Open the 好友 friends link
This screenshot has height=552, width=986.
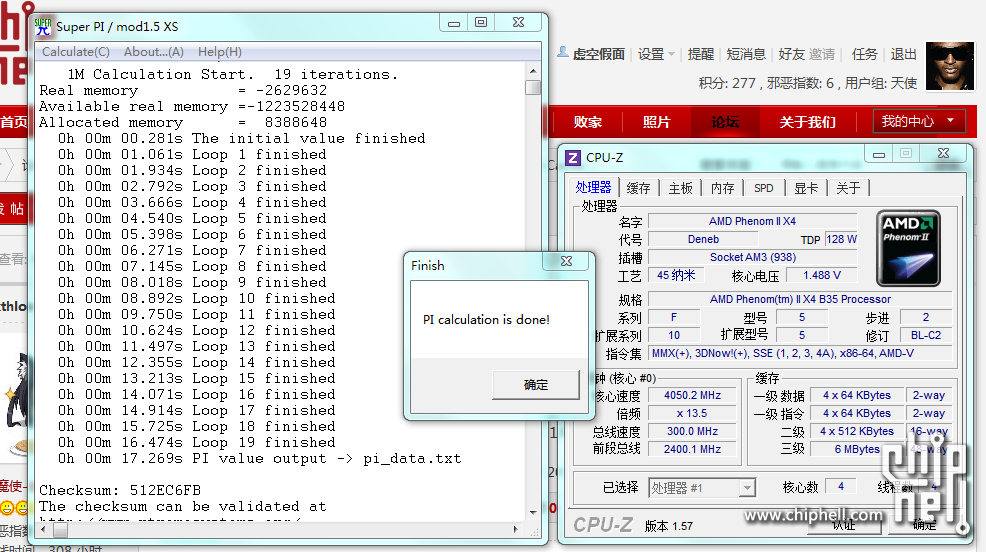click(x=792, y=54)
